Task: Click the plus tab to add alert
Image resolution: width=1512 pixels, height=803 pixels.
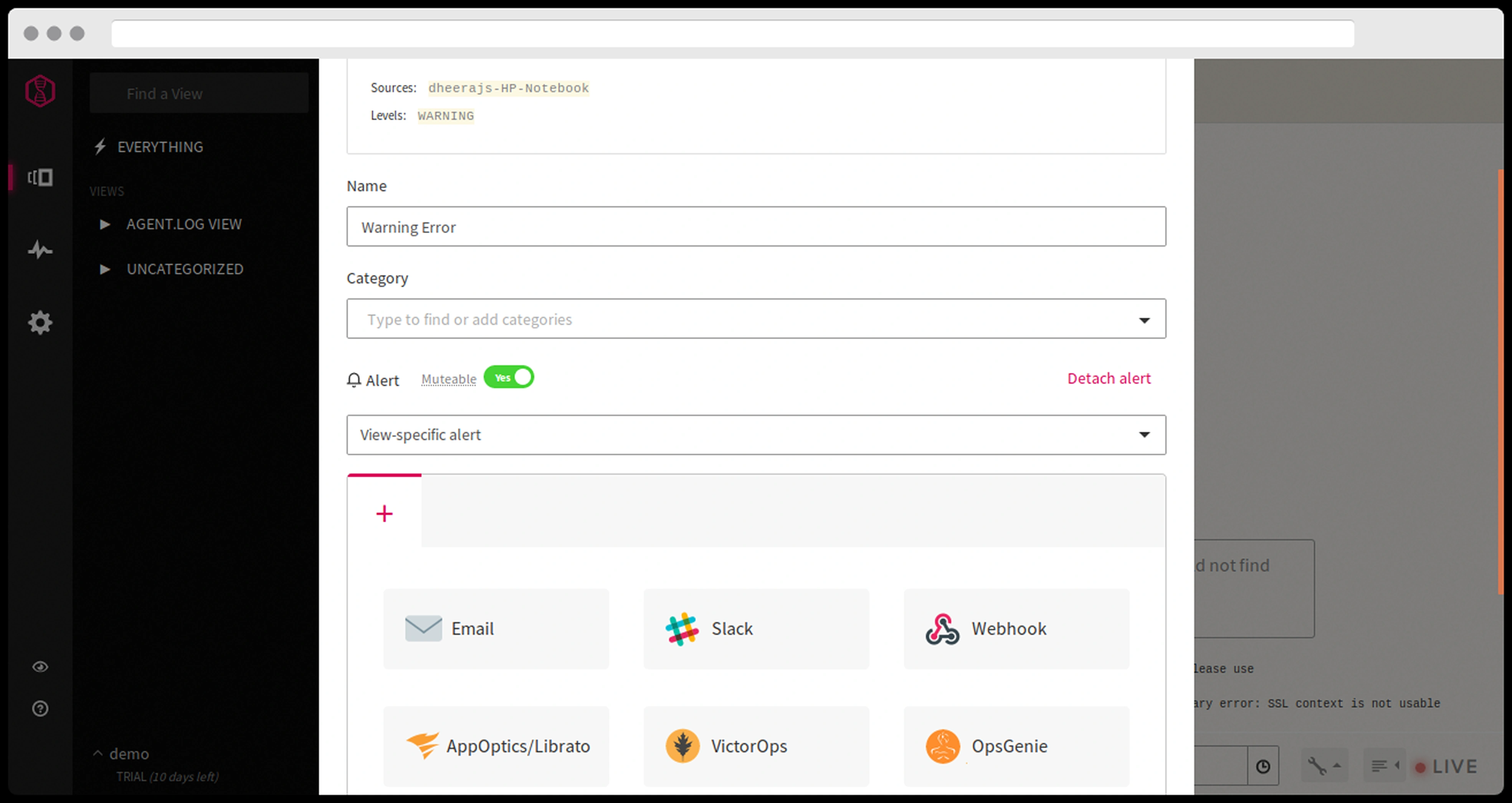Action: 385,514
